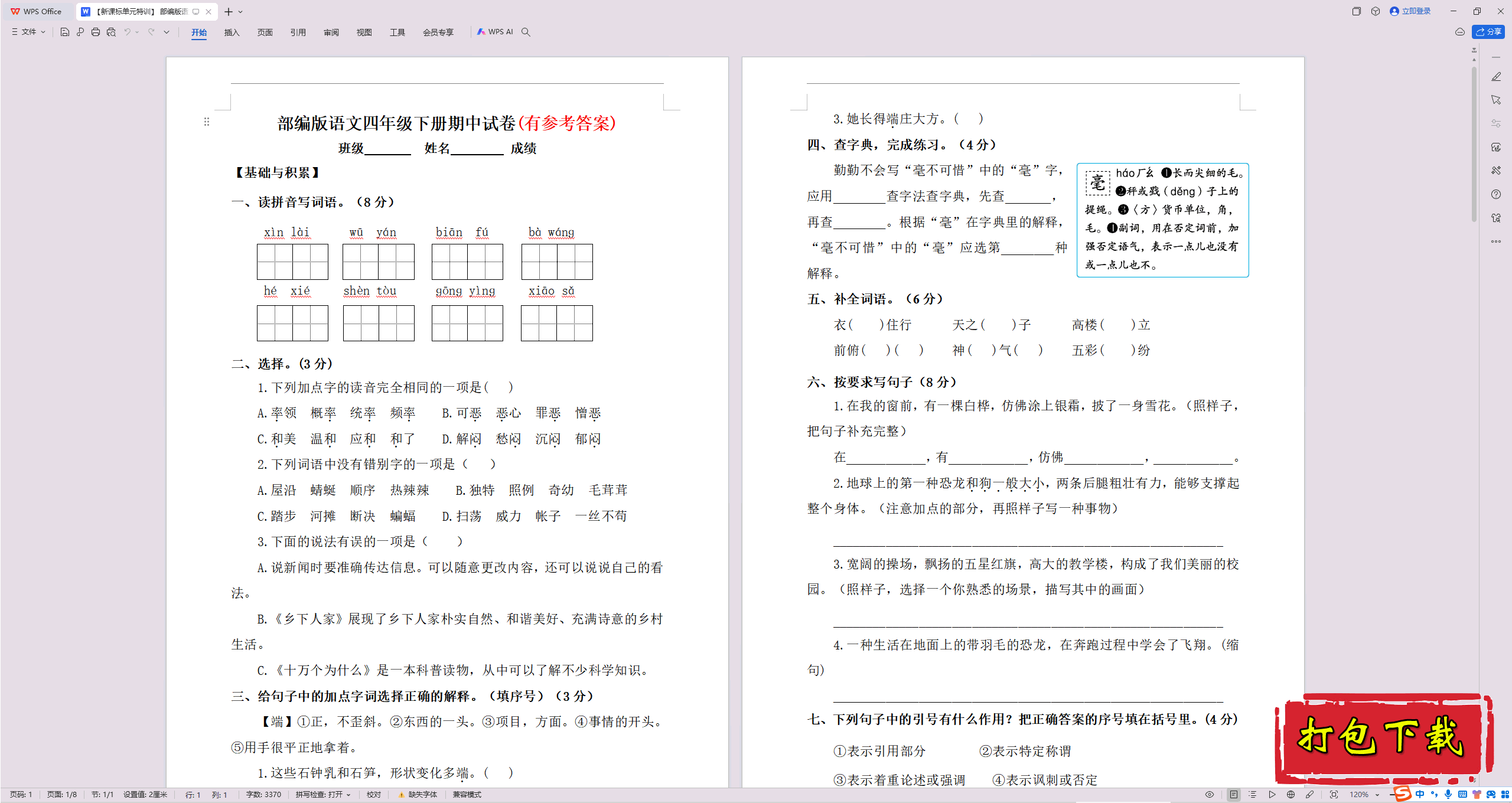The image size is (1512, 803).
Task: Click the 立即登录 login button
Action: point(1410,11)
